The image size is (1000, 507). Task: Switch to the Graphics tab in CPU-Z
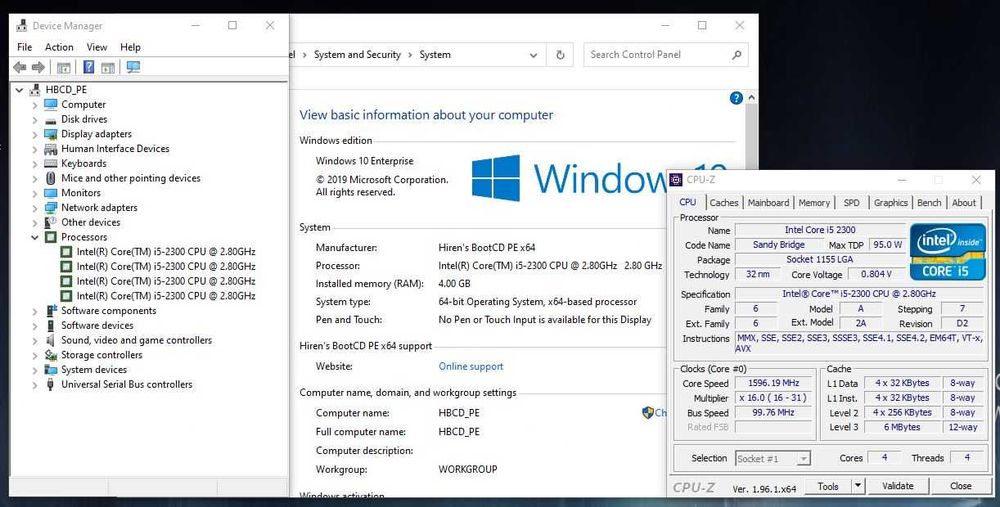click(x=890, y=203)
